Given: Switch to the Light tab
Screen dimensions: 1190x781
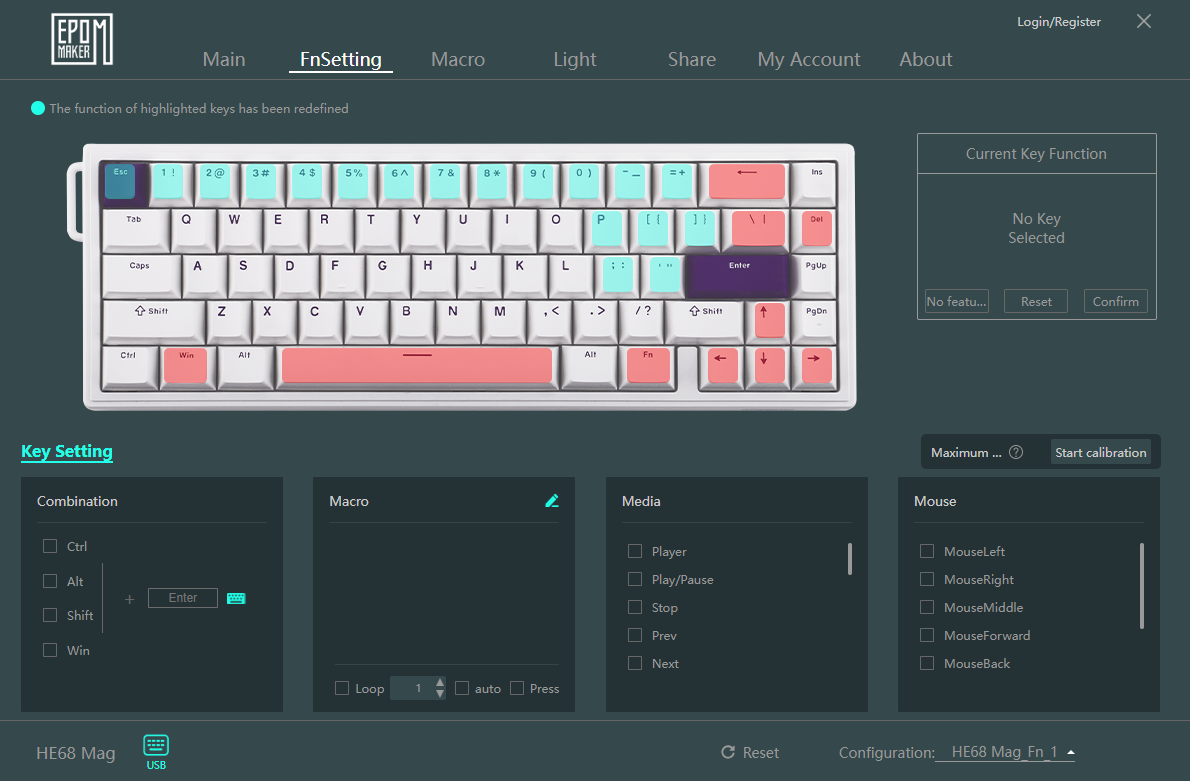Looking at the screenshot, I should click(x=575, y=59).
